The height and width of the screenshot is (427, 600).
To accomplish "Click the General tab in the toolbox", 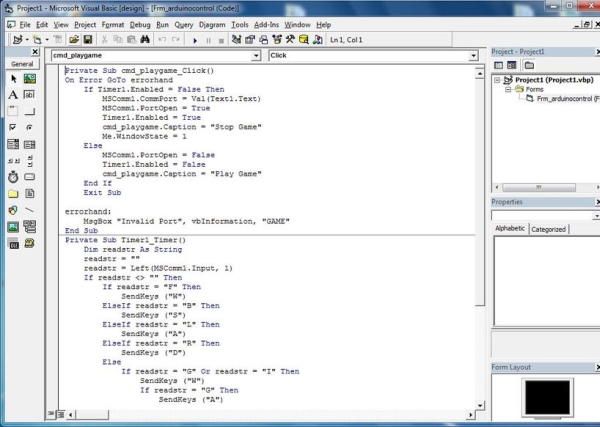I will point(22,64).
